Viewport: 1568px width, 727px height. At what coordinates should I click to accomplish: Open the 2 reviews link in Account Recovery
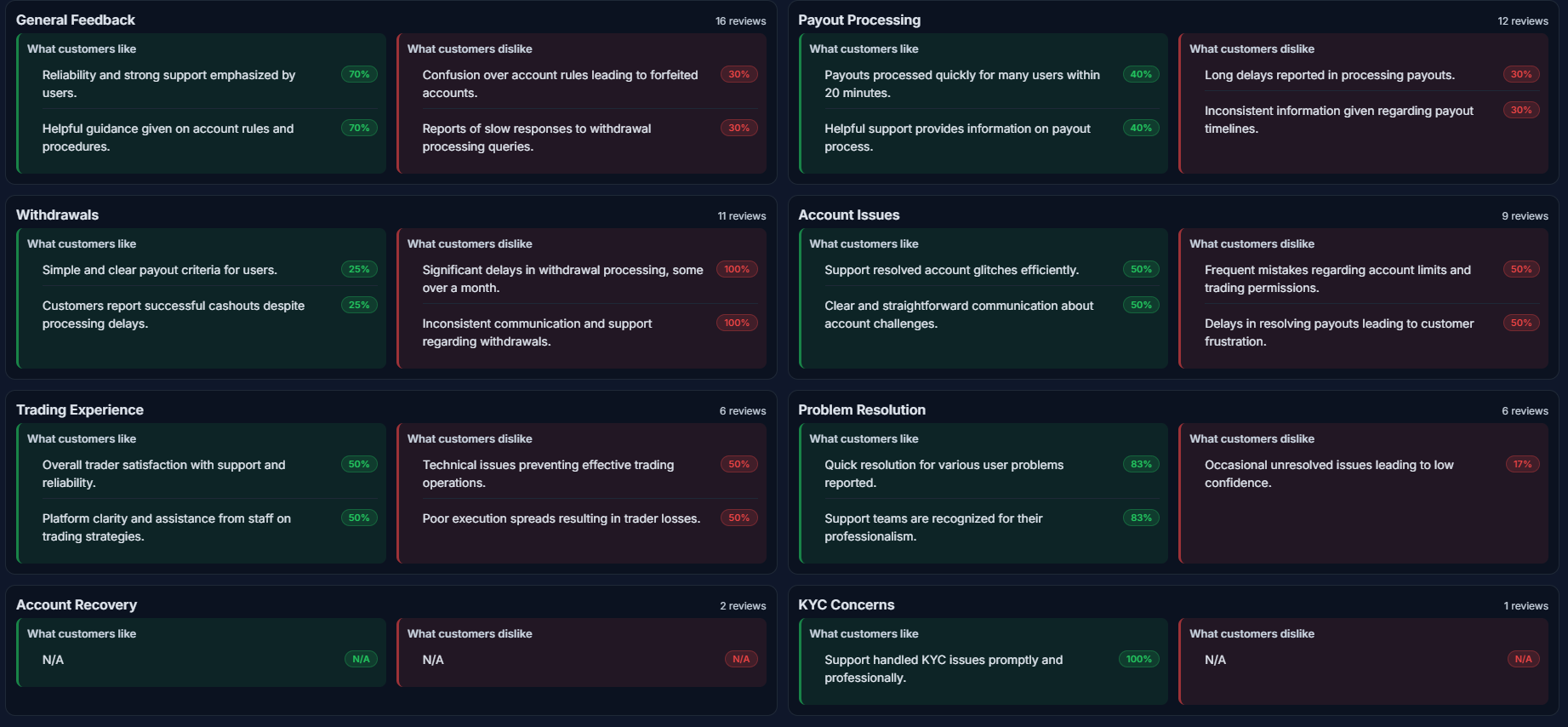[741, 605]
